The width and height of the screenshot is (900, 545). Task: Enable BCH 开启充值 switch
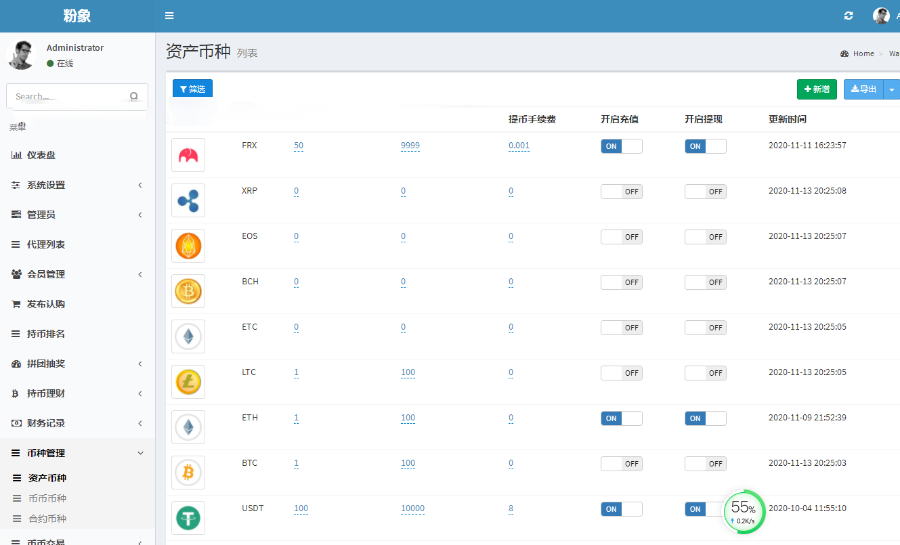click(x=622, y=282)
